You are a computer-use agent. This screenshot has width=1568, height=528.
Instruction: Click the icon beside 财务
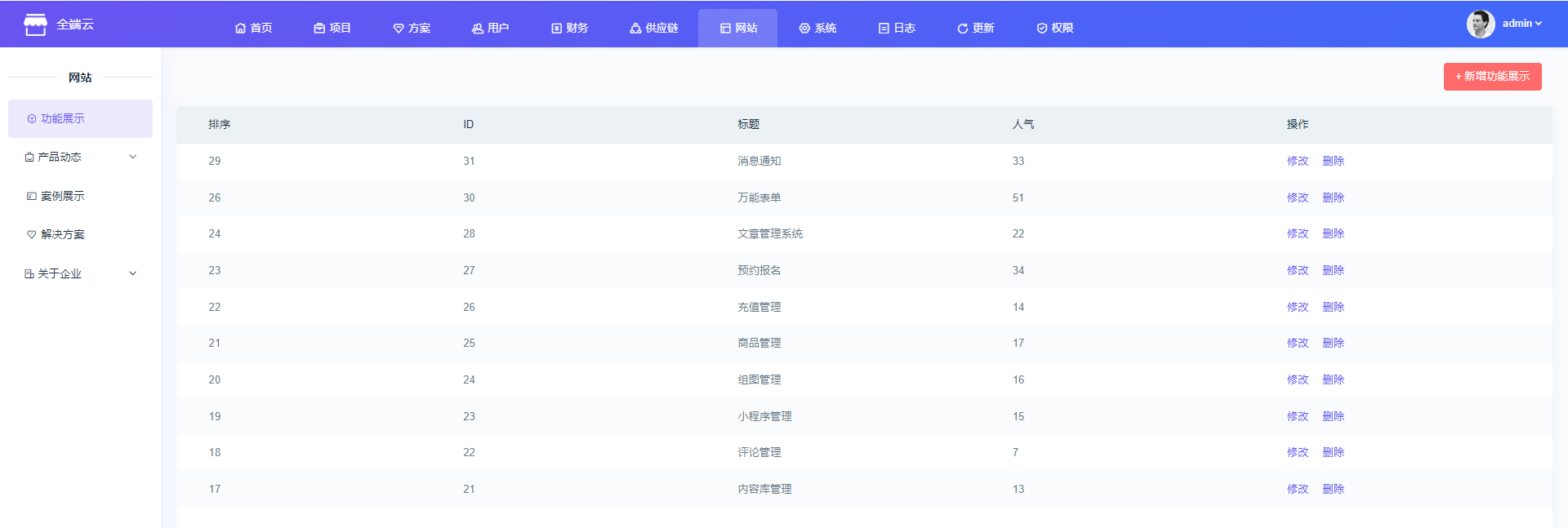coord(556,29)
